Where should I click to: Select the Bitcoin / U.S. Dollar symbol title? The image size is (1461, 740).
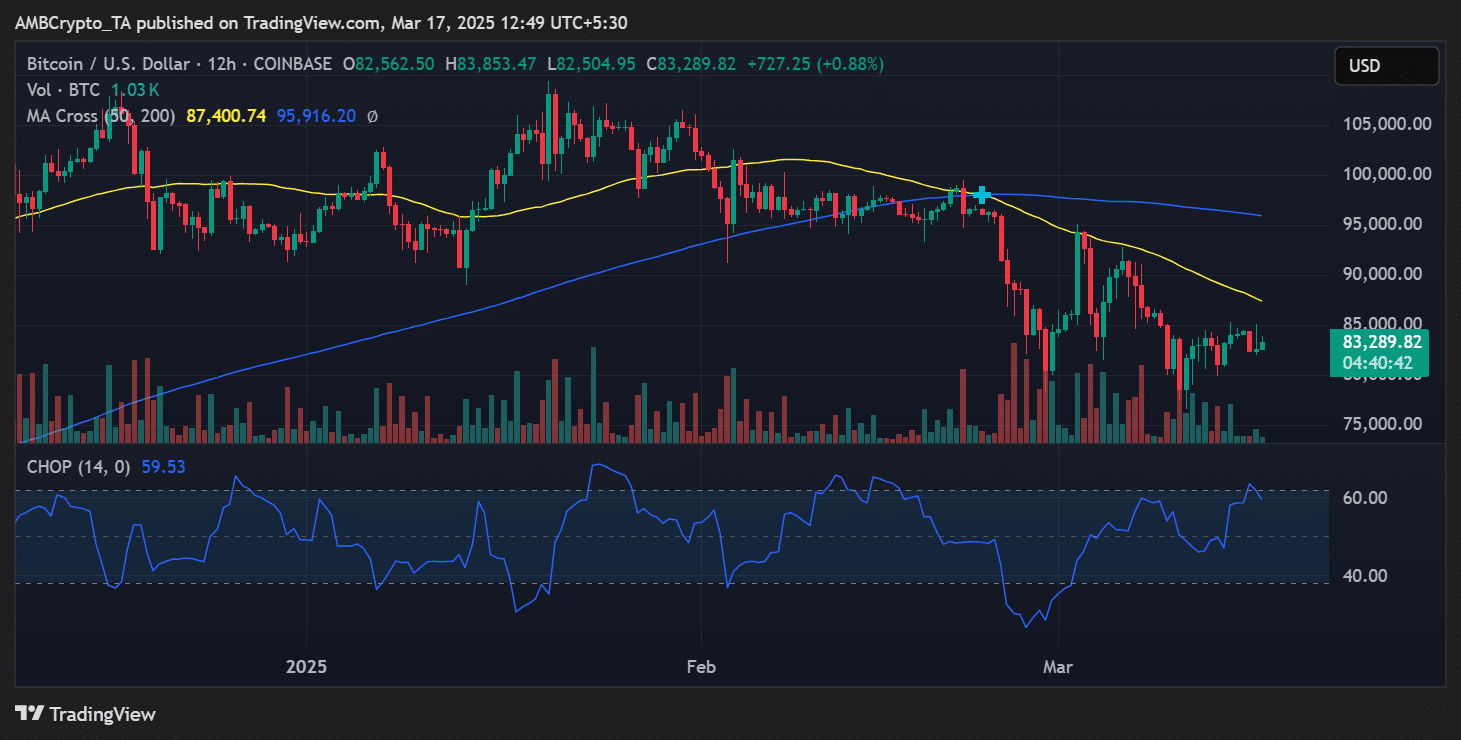pos(108,64)
